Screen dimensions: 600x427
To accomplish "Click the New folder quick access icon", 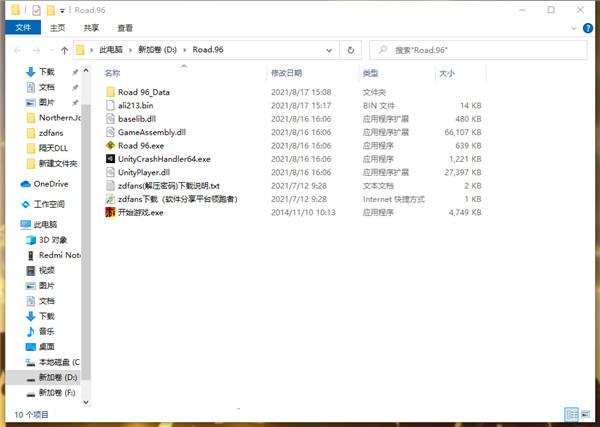I will click(51, 10).
